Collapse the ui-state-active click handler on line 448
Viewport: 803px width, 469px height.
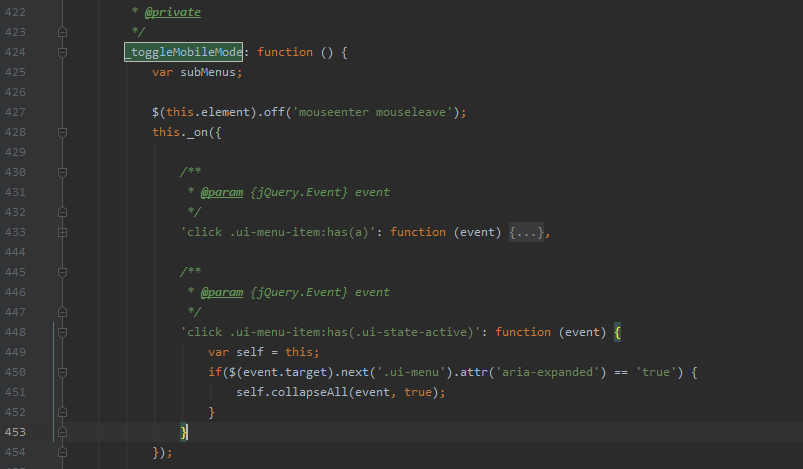tap(62, 332)
